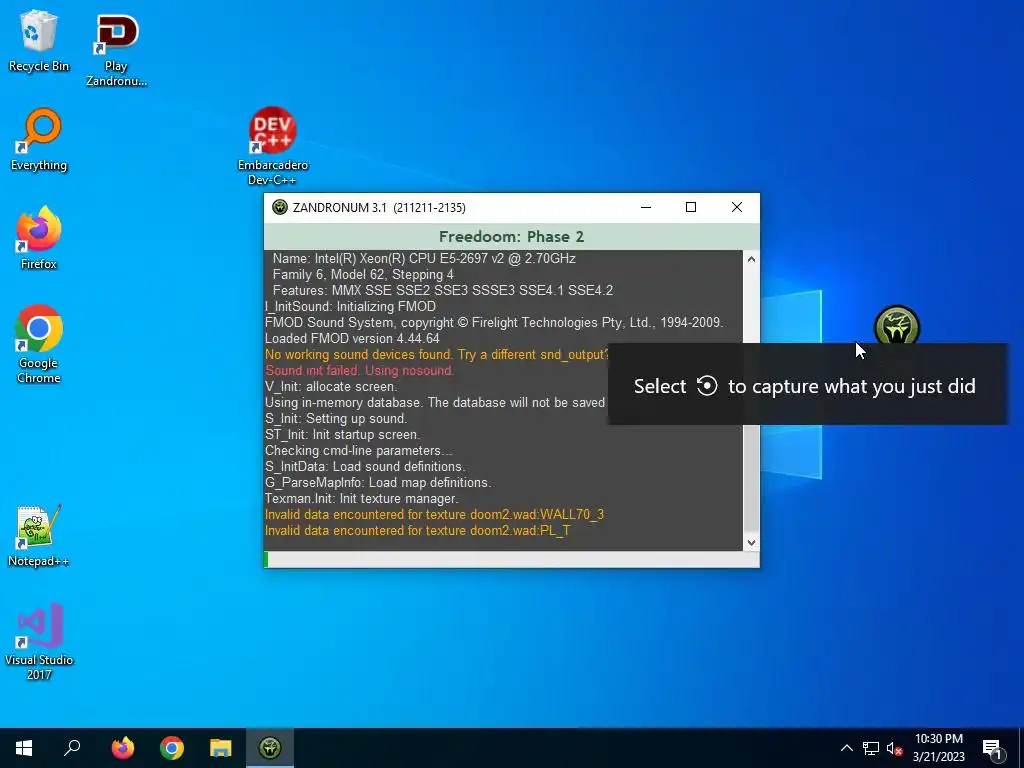Image resolution: width=1024 pixels, height=768 pixels.
Task: Click the Zandronum icon on the right of the desktop
Action: [897, 326]
